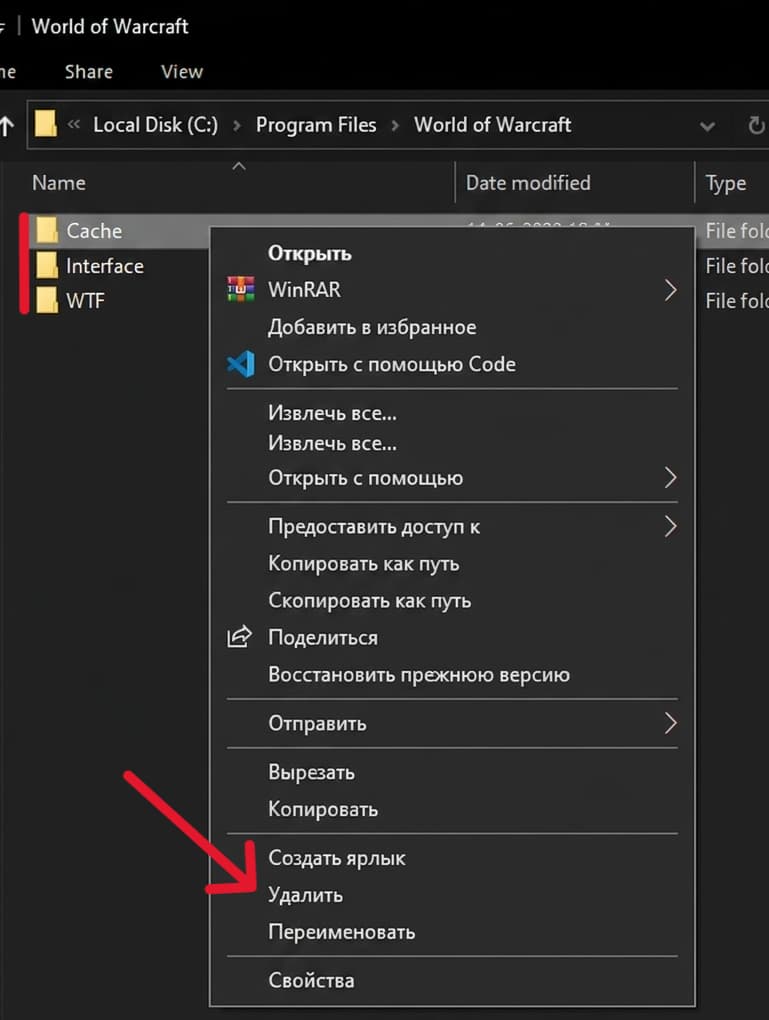Screen dimensions: 769x1020
Task: Select the WTF folder name
Action: 85,301
